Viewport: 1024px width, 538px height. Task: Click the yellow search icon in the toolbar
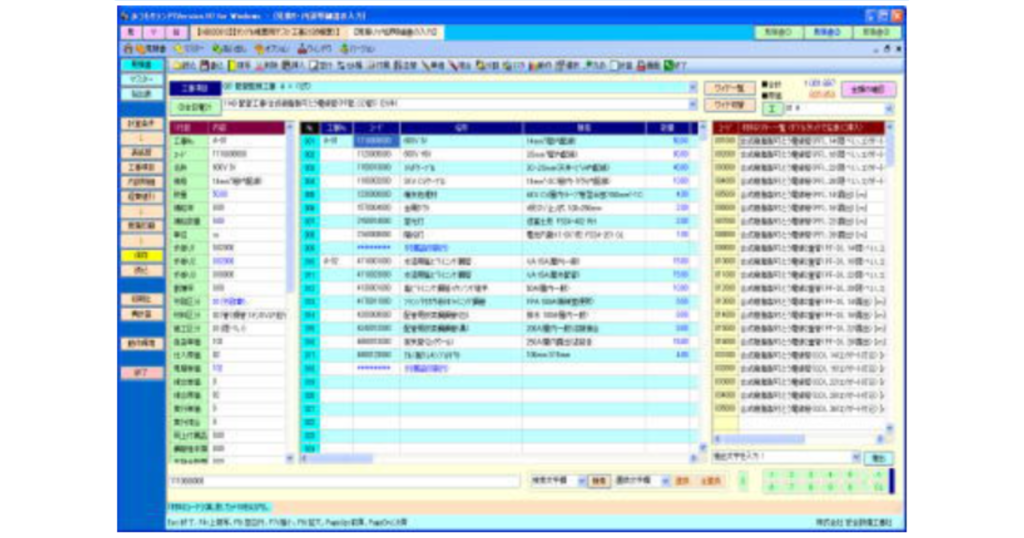point(231,64)
